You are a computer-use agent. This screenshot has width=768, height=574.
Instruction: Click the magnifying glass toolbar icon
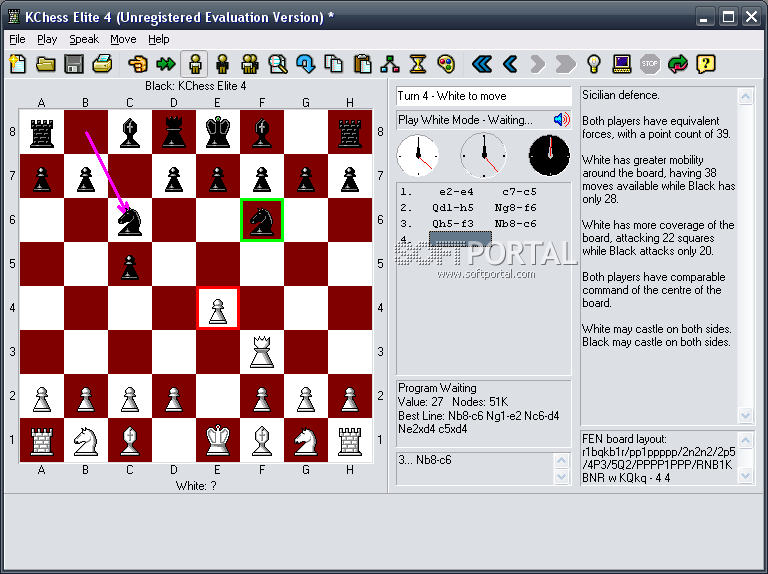pyautogui.click(x=278, y=64)
